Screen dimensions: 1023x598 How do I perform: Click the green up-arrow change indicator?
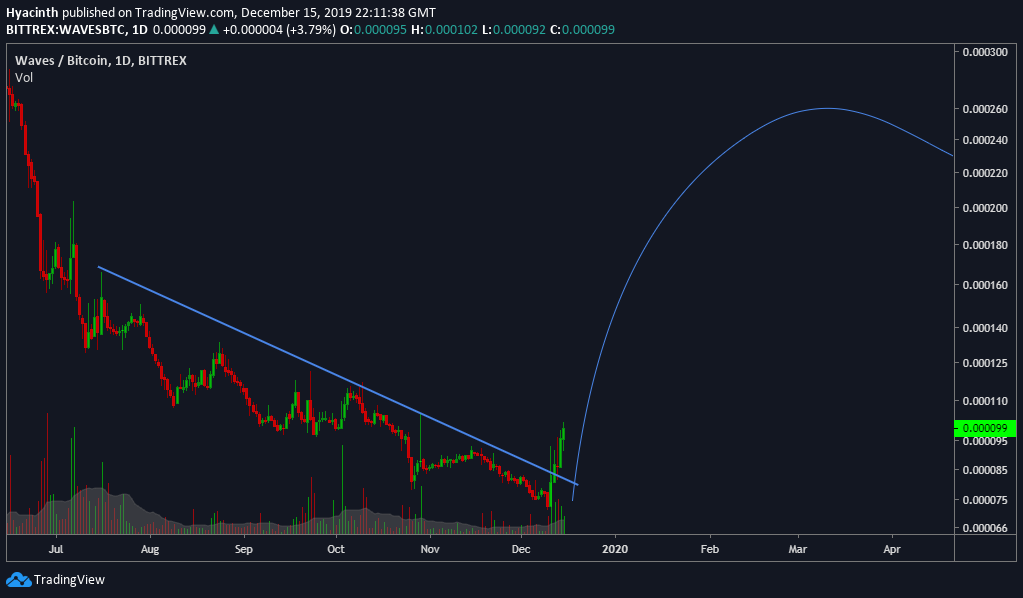(213, 29)
